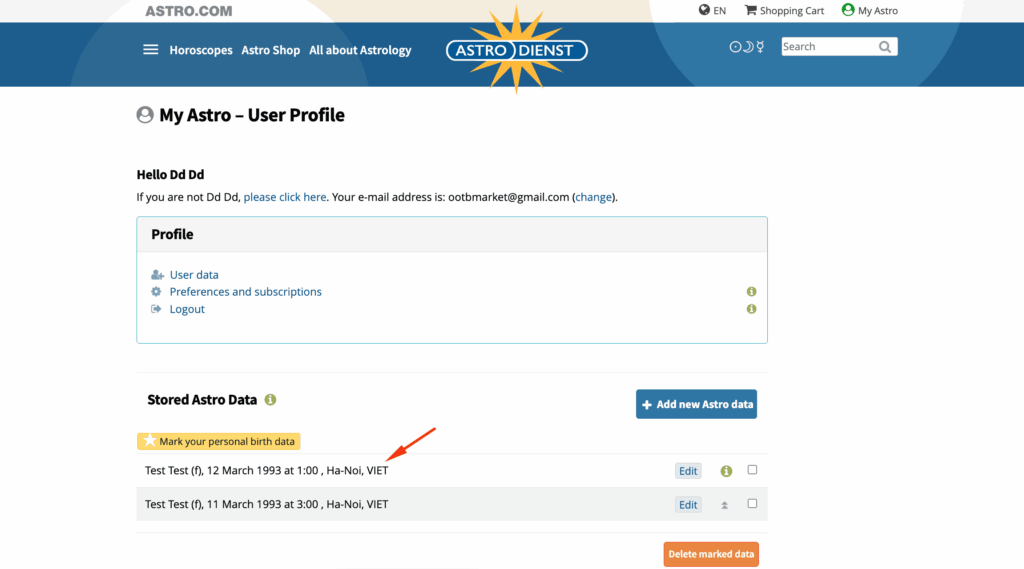Tick the checkbox for 12 March 1993 entry
The width and height of the screenshot is (1024, 569).
(x=752, y=470)
